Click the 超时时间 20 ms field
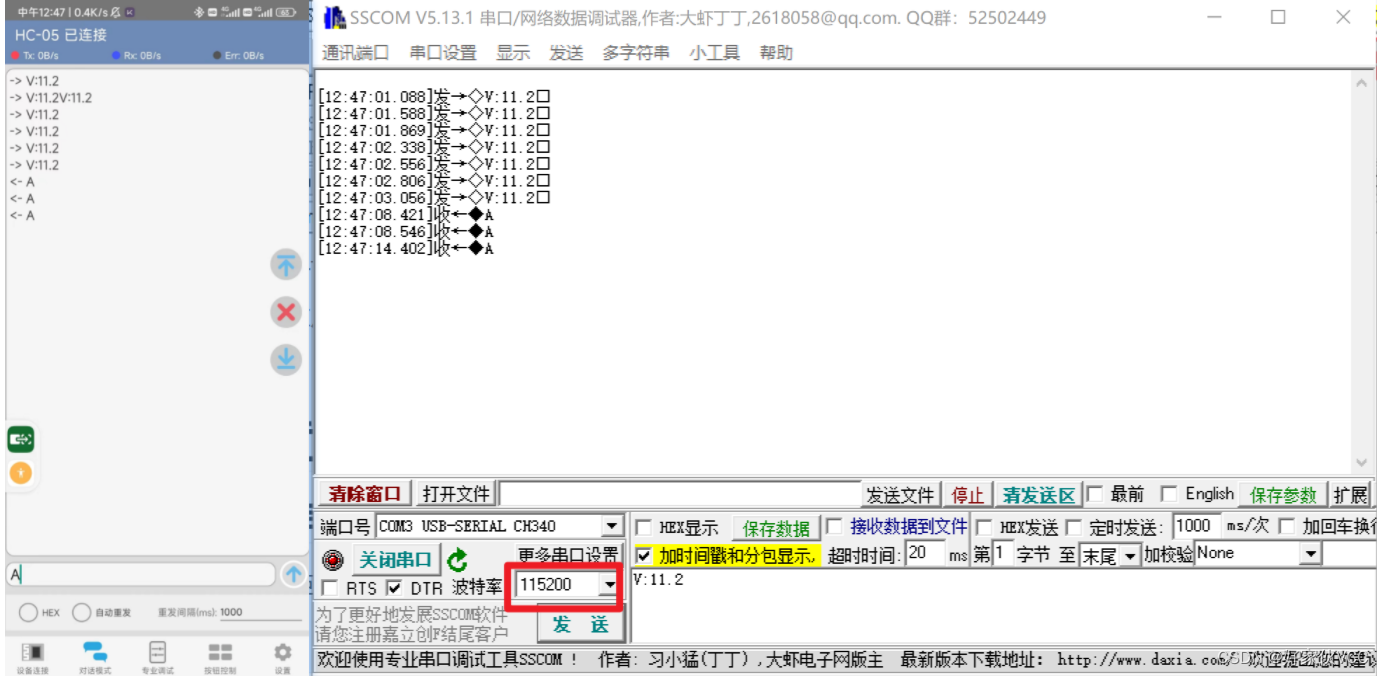 tap(925, 554)
